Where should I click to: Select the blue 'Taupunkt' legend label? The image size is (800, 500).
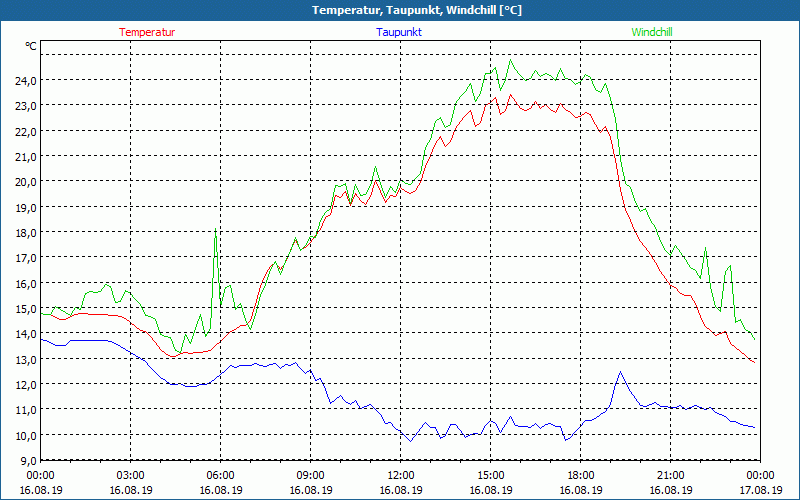coord(399,32)
